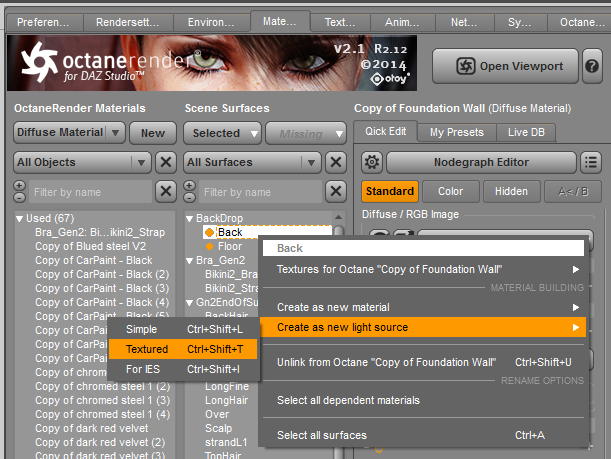
Task: Select Copy of chromed steel 1 (3)
Action: pos(102,400)
